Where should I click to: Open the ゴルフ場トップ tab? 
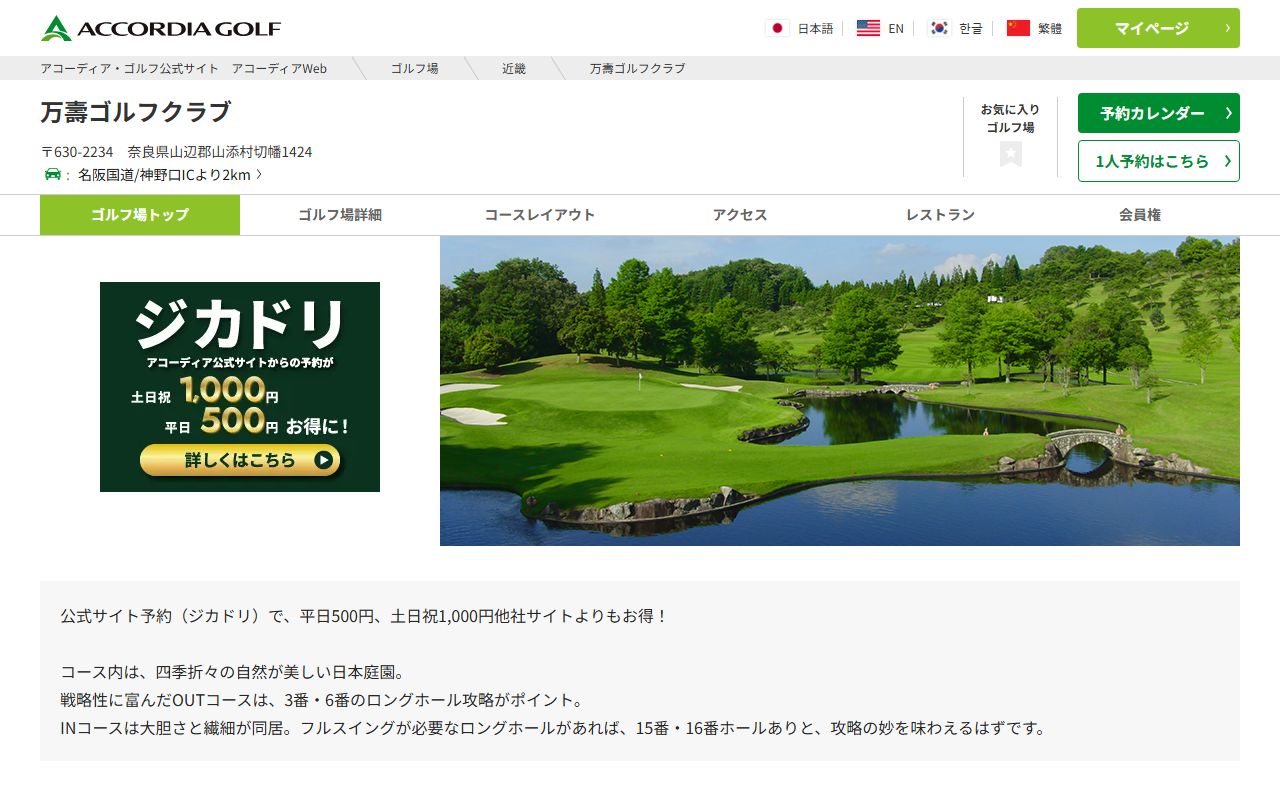tap(140, 215)
